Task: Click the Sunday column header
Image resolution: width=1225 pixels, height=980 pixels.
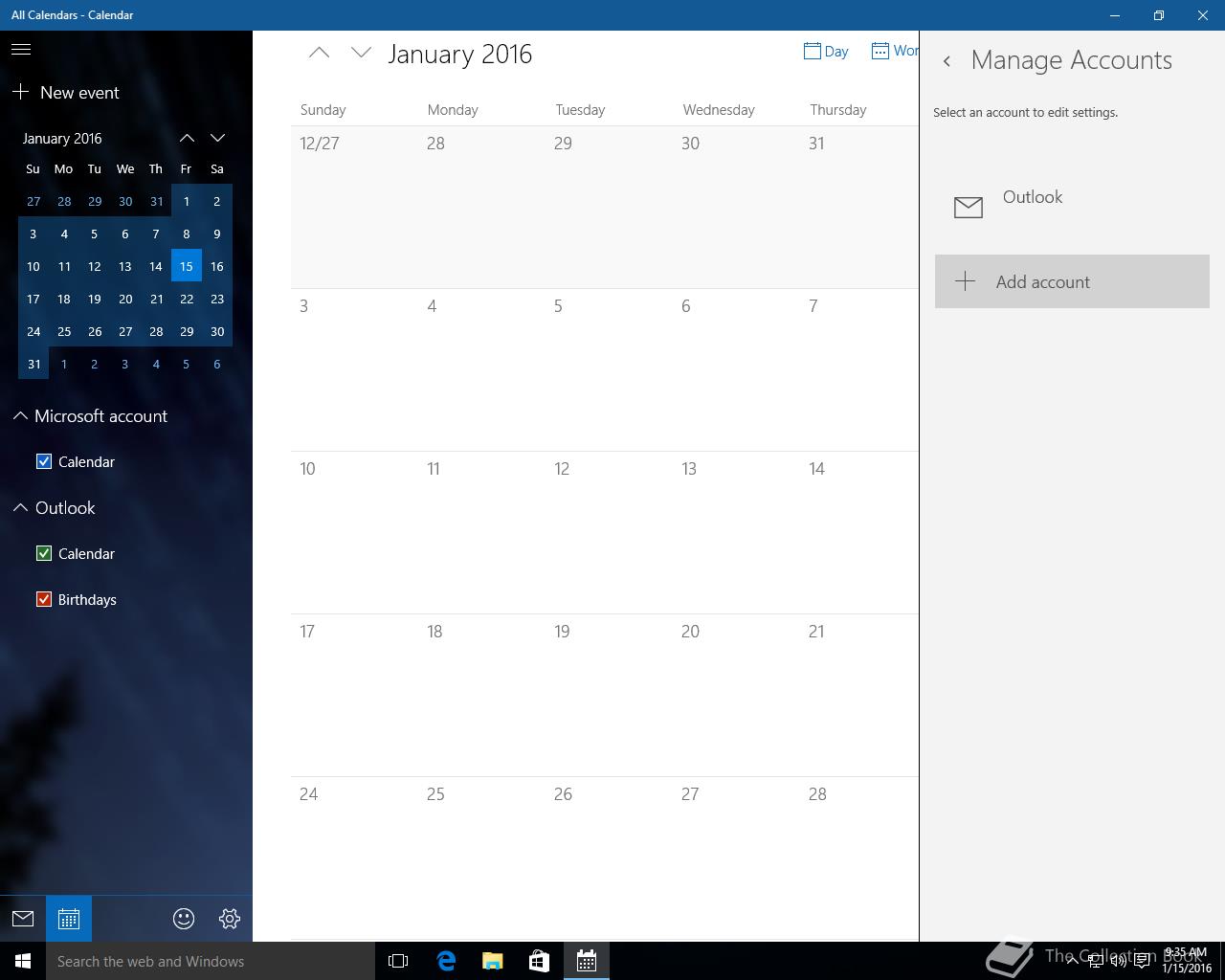Action: [x=323, y=109]
